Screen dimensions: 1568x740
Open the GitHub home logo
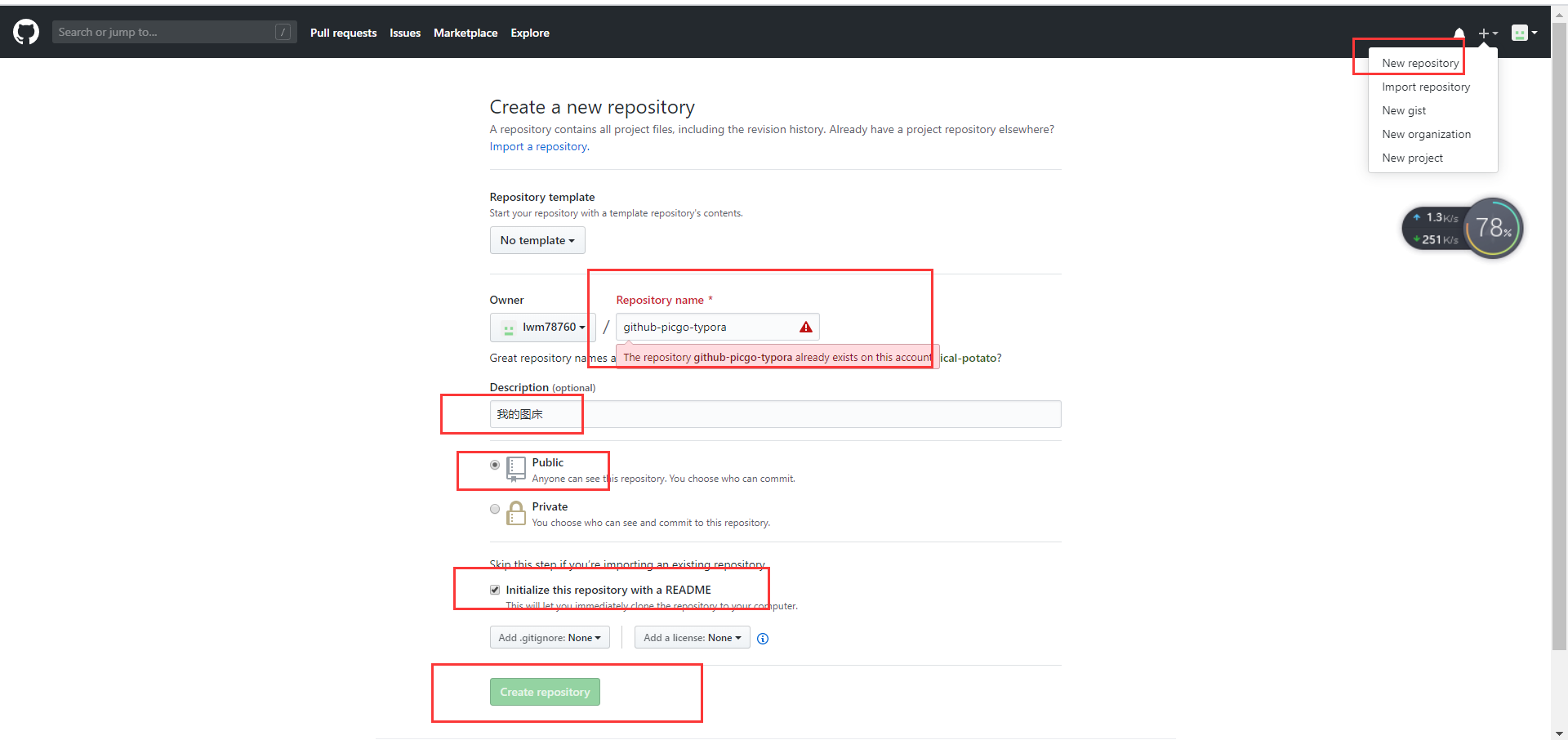(x=26, y=33)
